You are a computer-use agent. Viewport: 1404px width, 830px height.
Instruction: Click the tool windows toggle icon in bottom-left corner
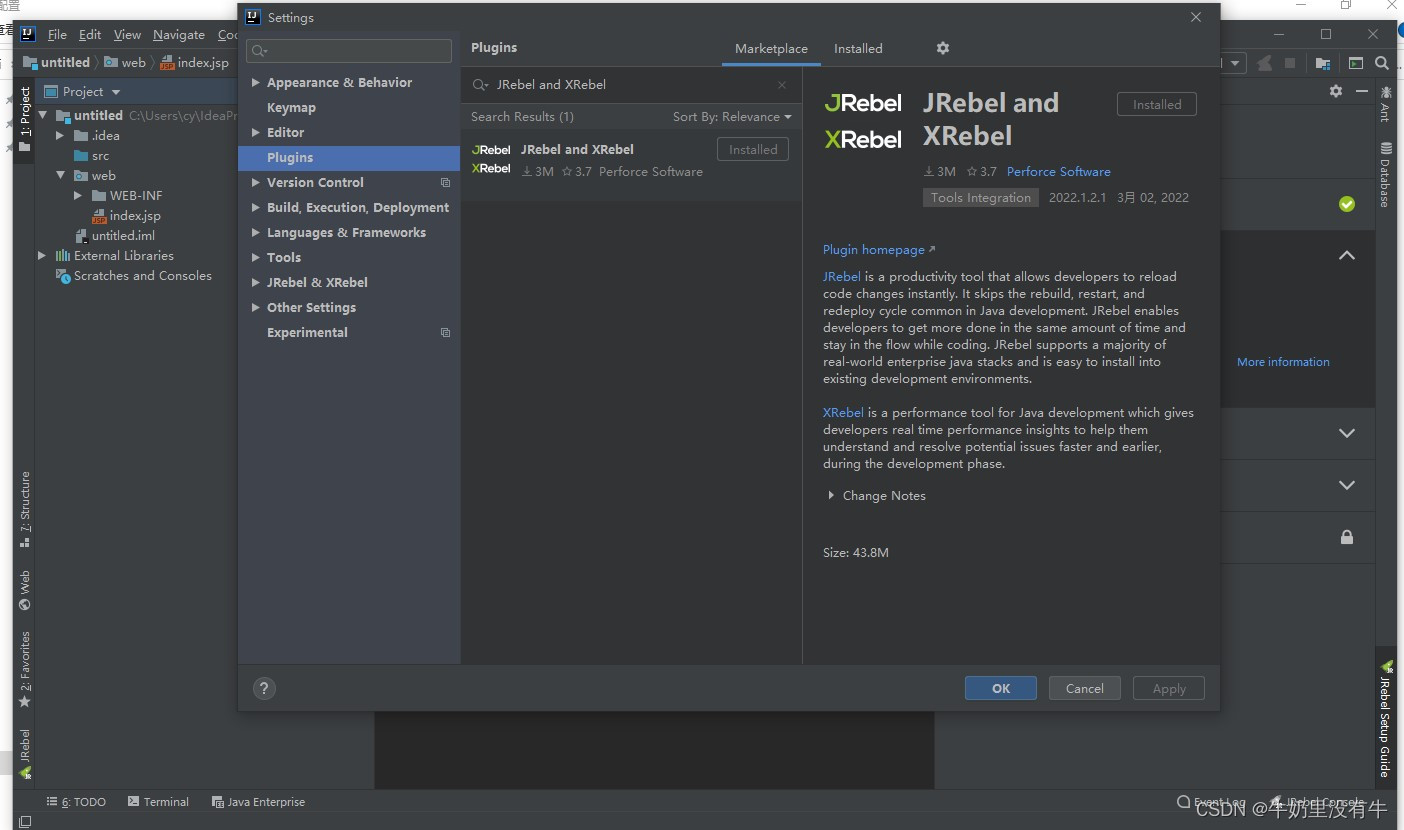25,822
